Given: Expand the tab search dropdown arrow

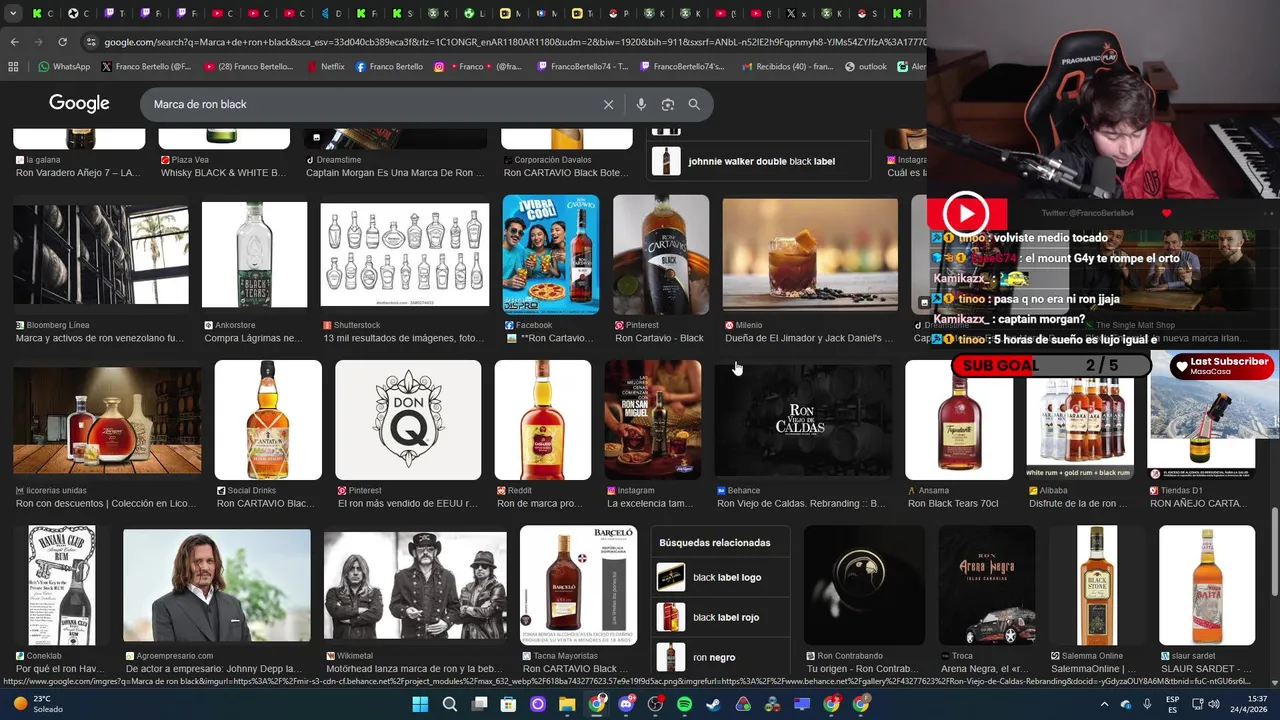Looking at the screenshot, I should tap(11, 13).
